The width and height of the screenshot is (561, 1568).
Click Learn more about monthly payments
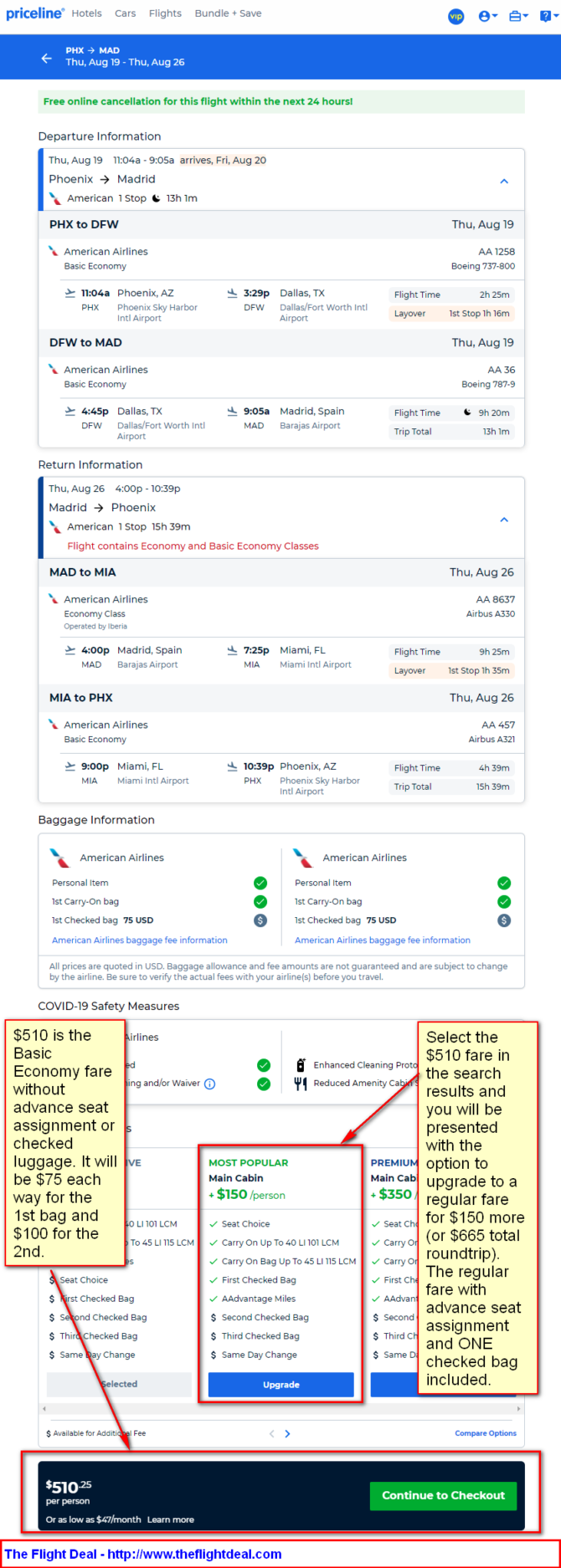pos(171,1519)
